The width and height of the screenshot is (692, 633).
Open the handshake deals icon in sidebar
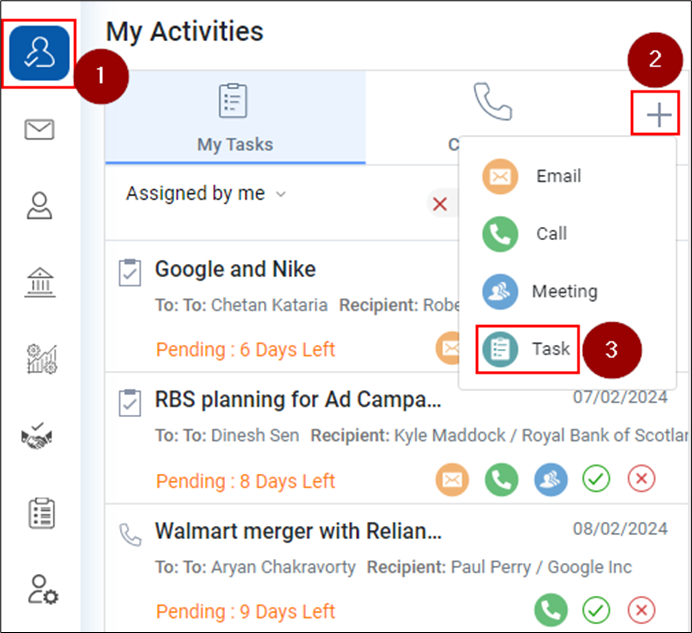click(x=37, y=436)
